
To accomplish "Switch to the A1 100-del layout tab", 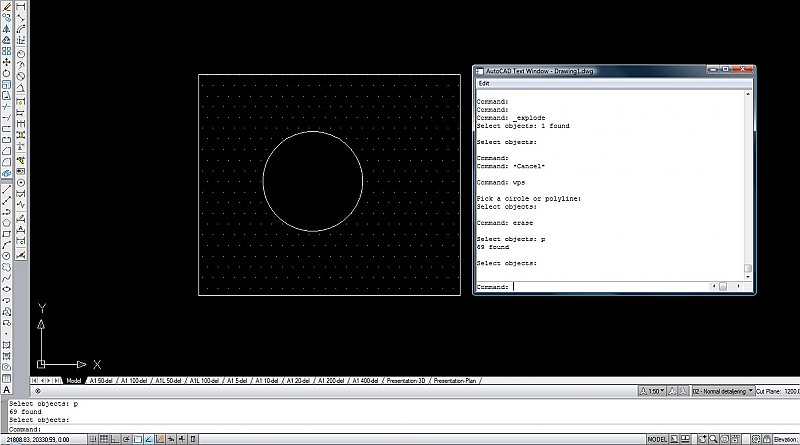I will pyautogui.click(x=134, y=381).
